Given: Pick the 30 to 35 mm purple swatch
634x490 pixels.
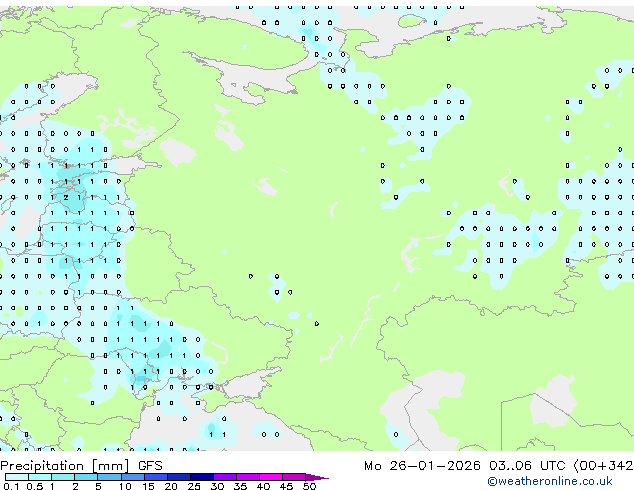Looking at the screenshot, I should click(x=225, y=477).
